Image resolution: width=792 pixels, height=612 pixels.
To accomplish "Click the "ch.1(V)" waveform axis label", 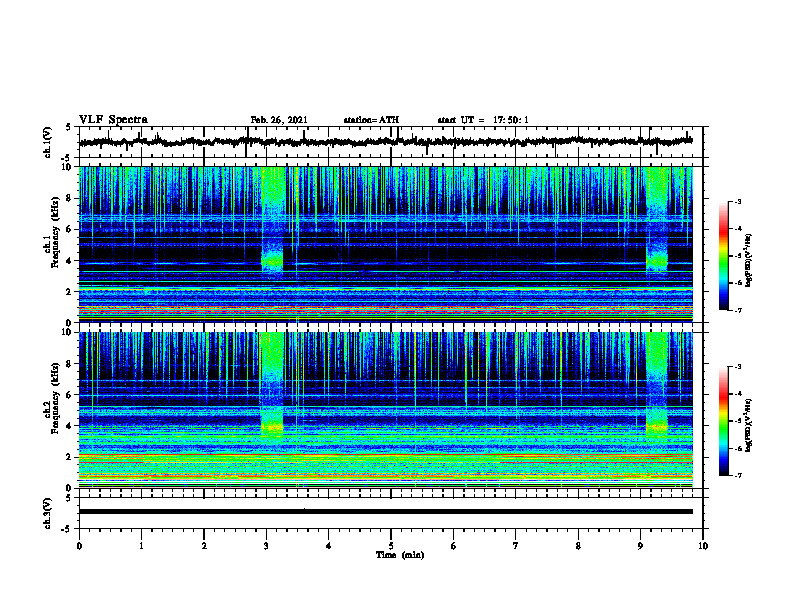I will (47, 142).
